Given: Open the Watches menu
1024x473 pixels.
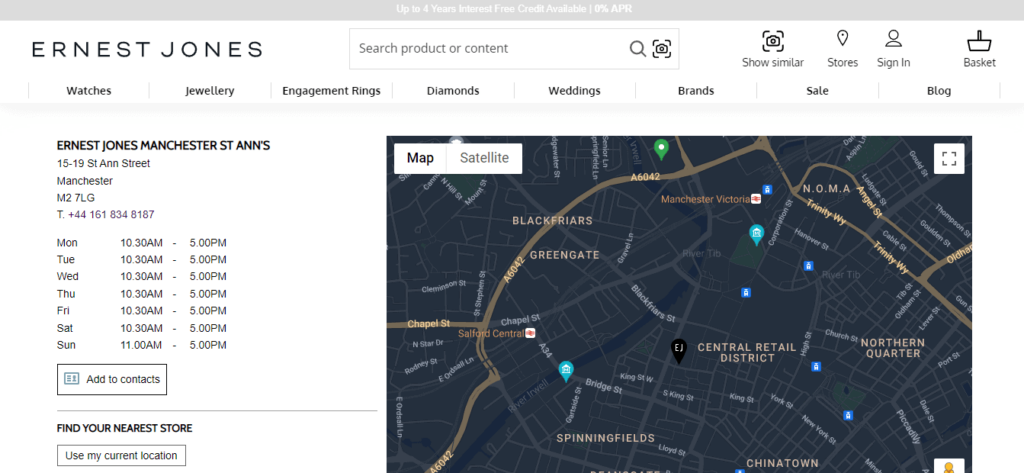Looking at the screenshot, I should [89, 91].
